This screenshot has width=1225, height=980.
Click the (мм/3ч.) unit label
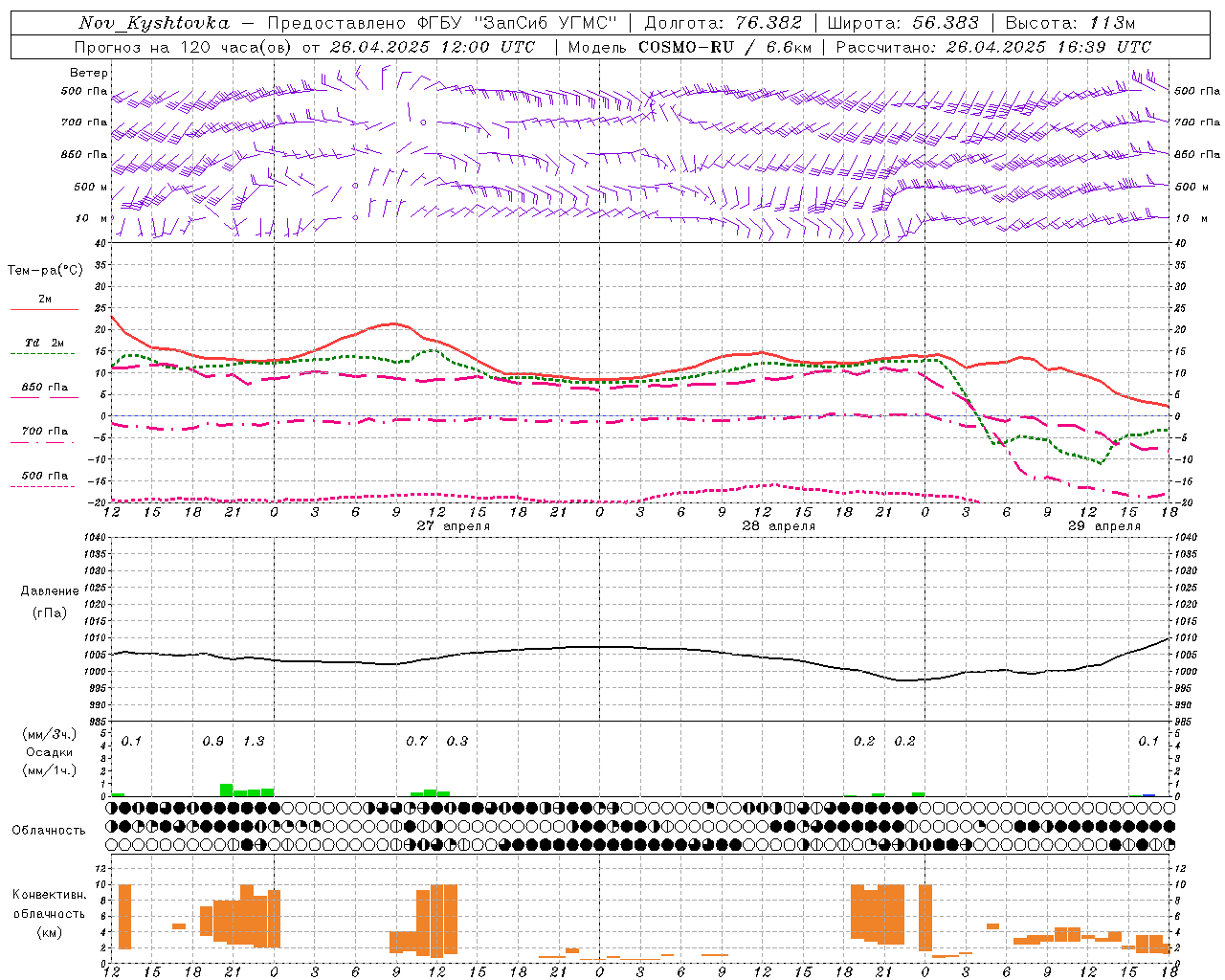(x=49, y=734)
